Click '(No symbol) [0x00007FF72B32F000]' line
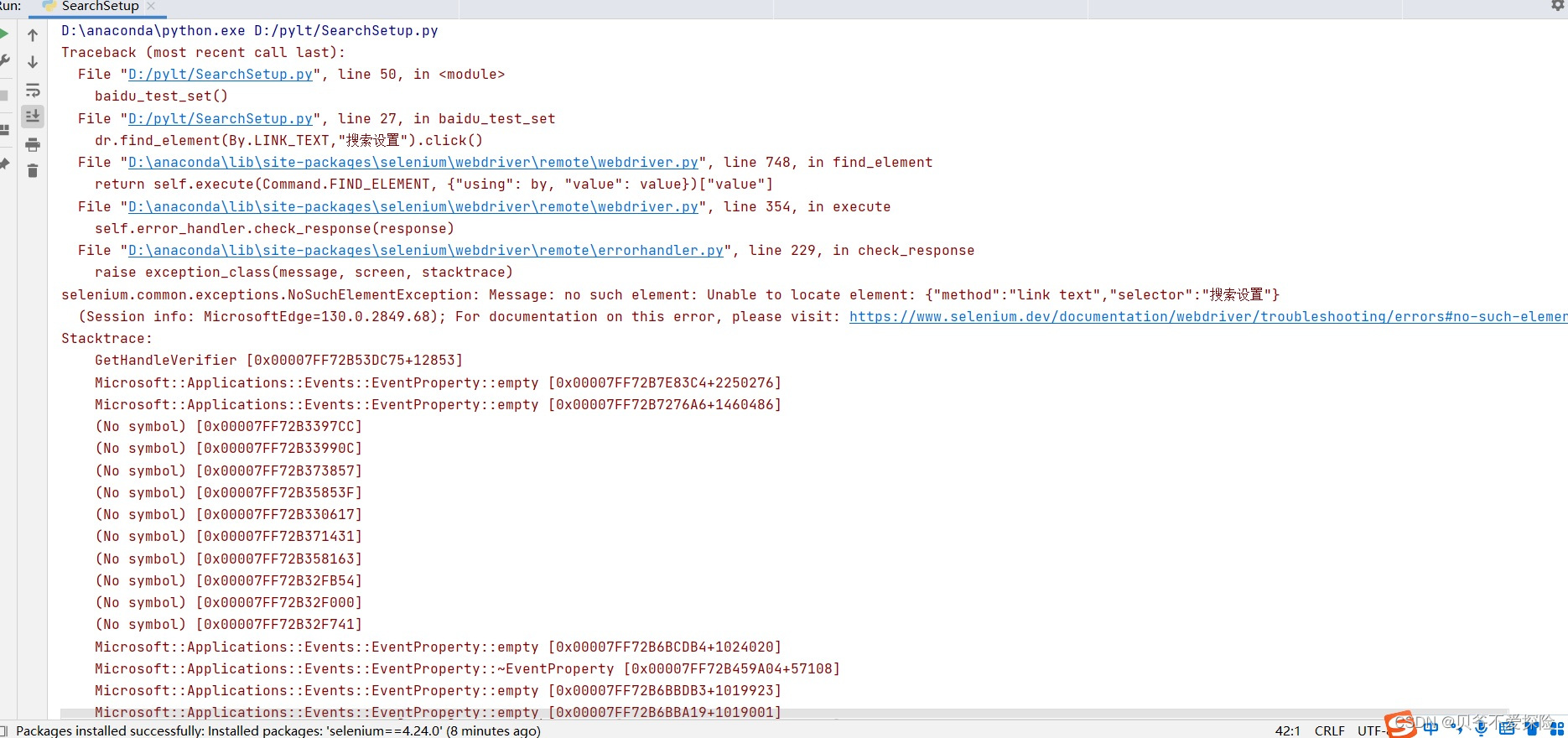The image size is (1568, 738). [228, 603]
